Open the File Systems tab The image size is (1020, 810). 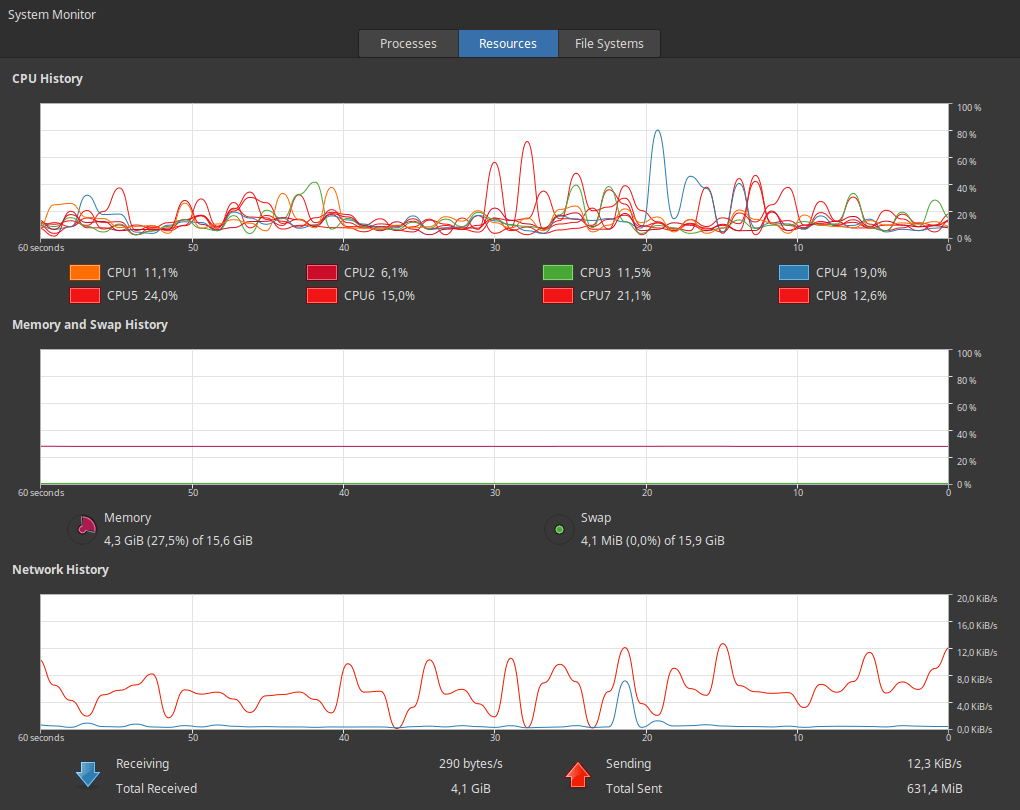608,43
